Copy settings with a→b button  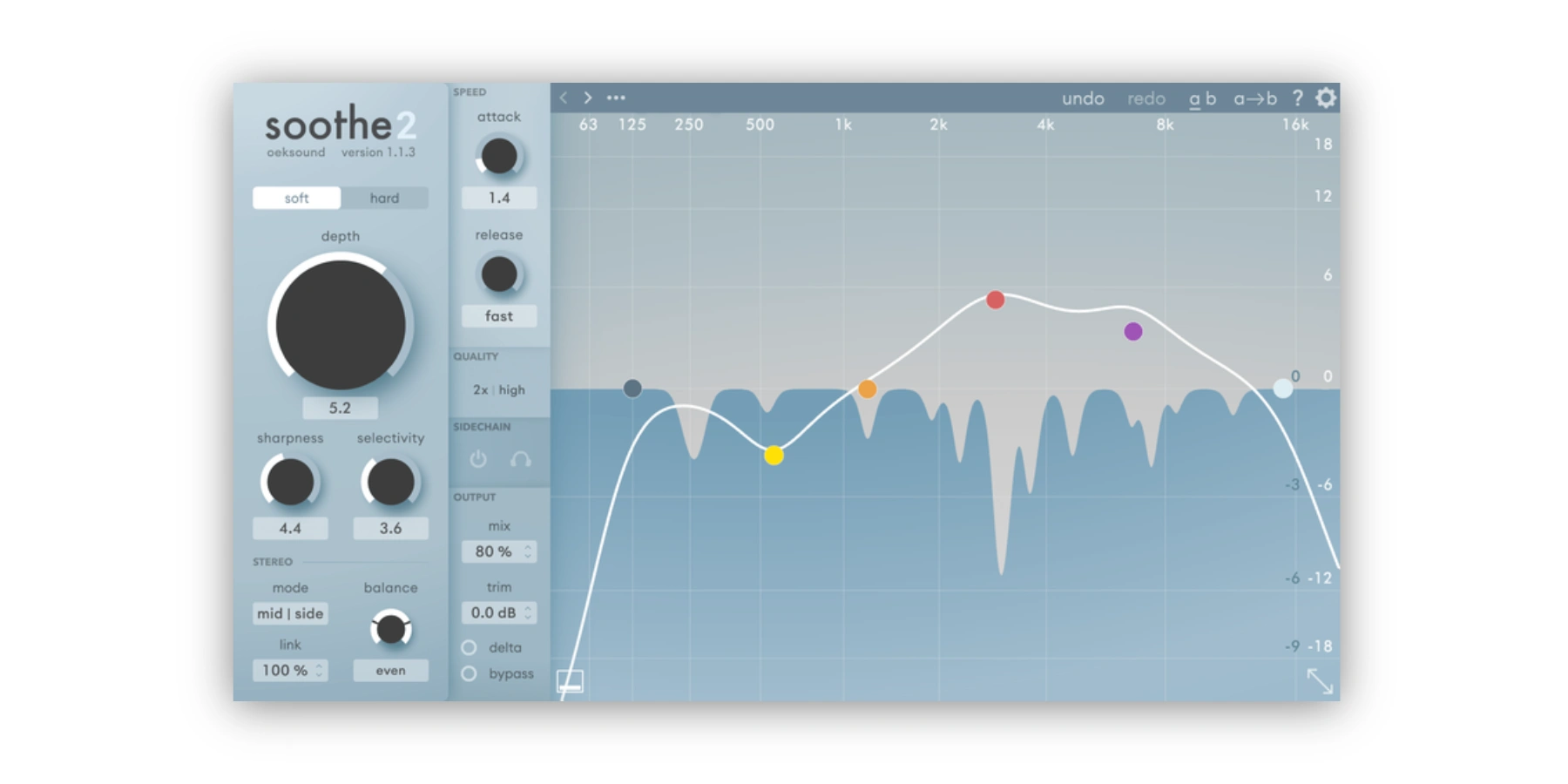[x=1254, y=98]
